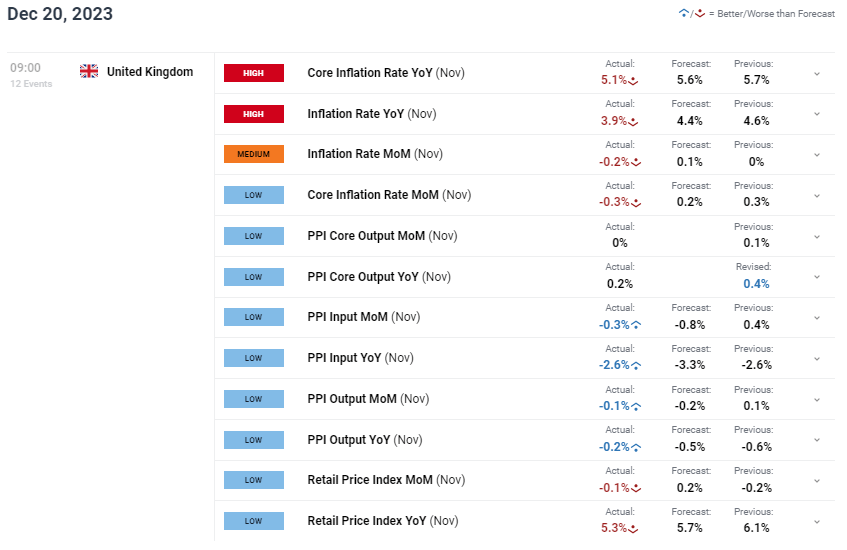847x550 pixels.
Task: Click worse-than-forecast arrow beside 5.3% actual
Action: click(634, 529)
